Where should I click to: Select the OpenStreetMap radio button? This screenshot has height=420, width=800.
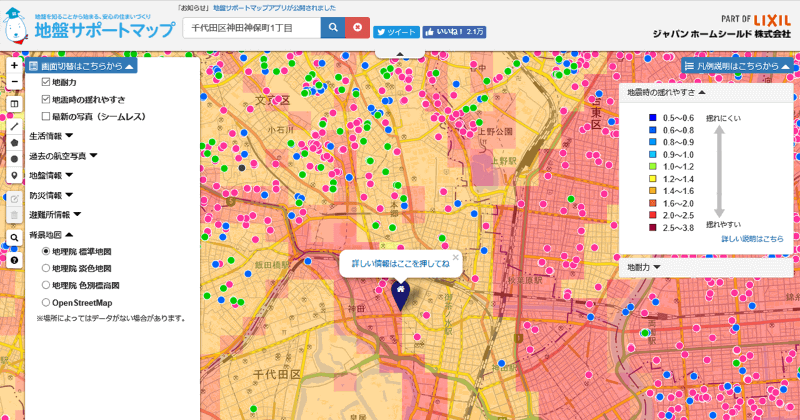[x=46, y=302]
